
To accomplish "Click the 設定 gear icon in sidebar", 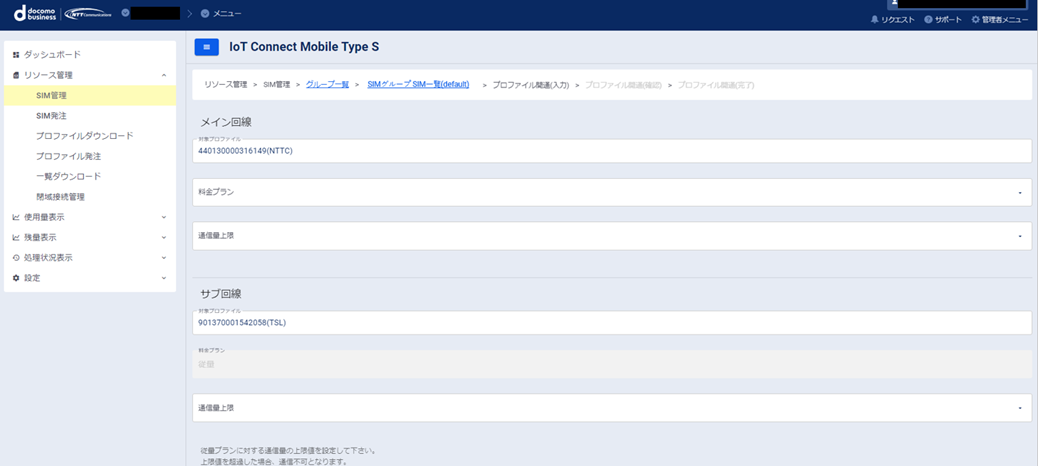I will pyautogui.click(x=16, y=279).
